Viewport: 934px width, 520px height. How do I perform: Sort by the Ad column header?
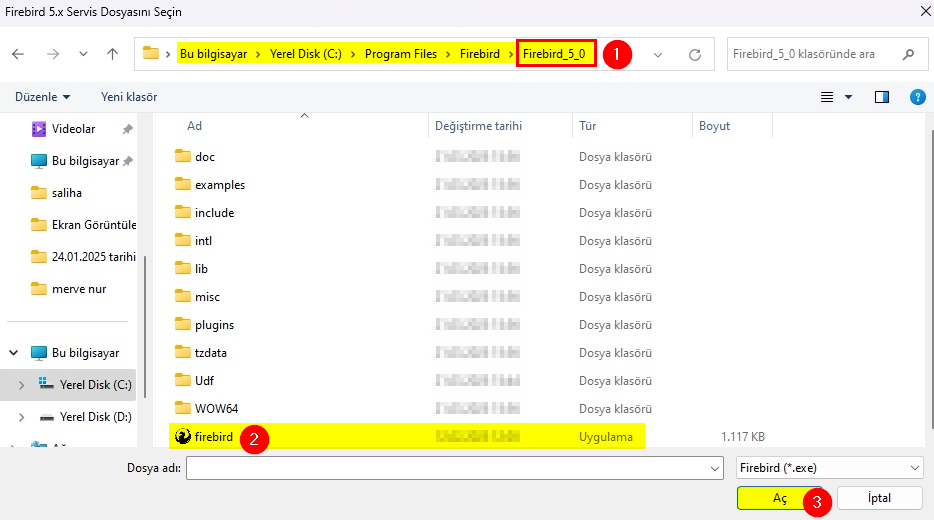click(194, 126)
